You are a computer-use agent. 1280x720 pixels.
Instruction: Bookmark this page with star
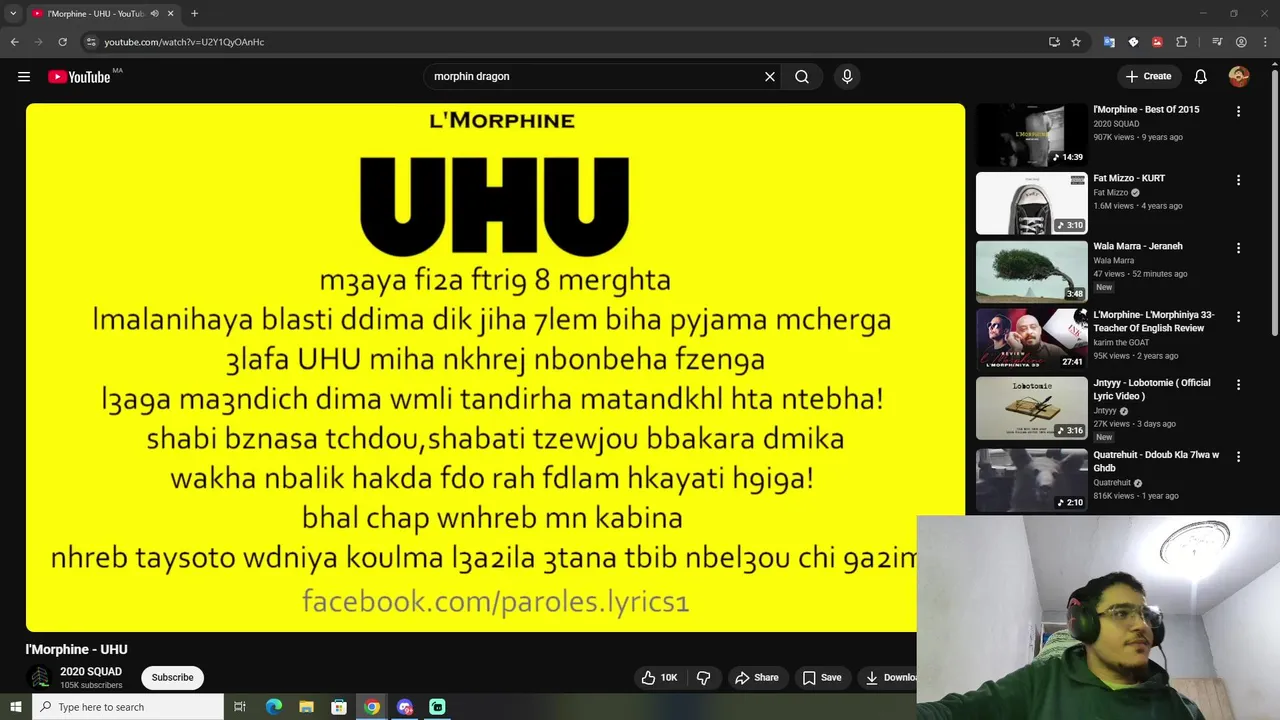pos(1076,42)
